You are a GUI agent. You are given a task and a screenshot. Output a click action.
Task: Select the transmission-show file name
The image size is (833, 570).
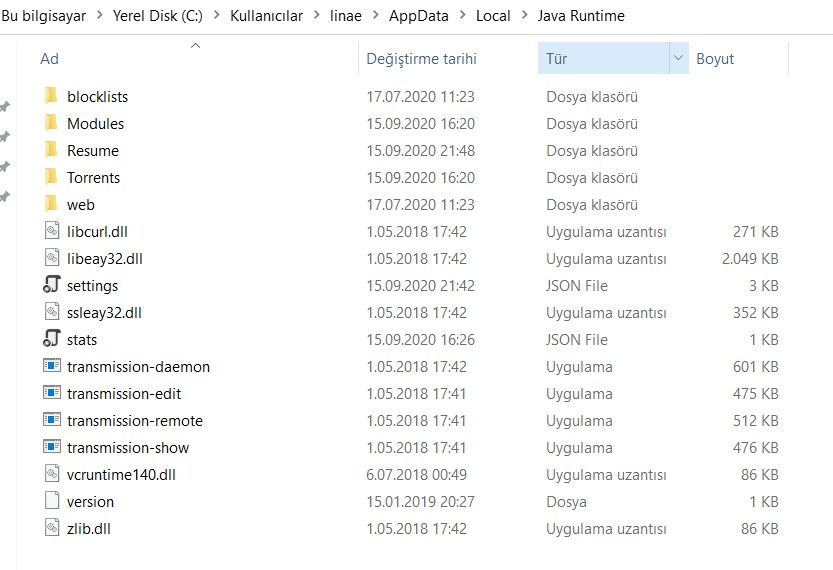point(128,448)
